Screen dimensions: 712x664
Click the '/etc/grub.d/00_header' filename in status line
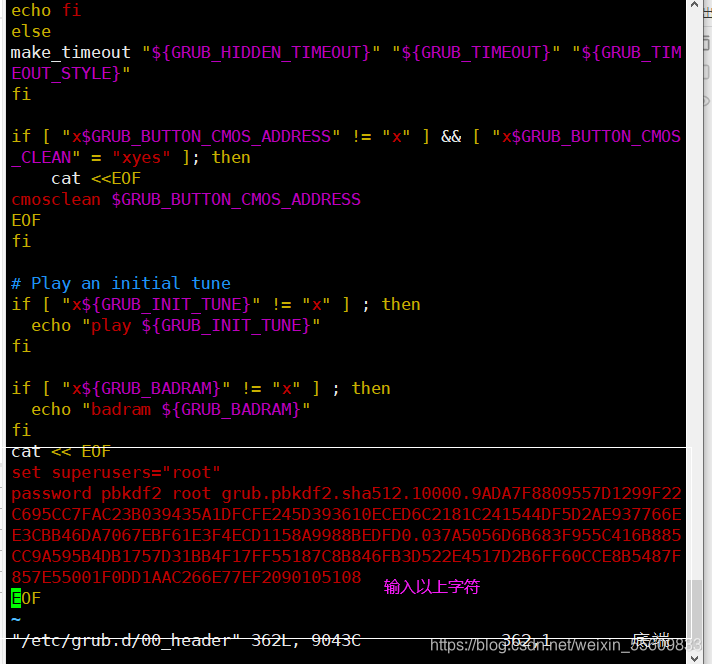pos(126,640)
